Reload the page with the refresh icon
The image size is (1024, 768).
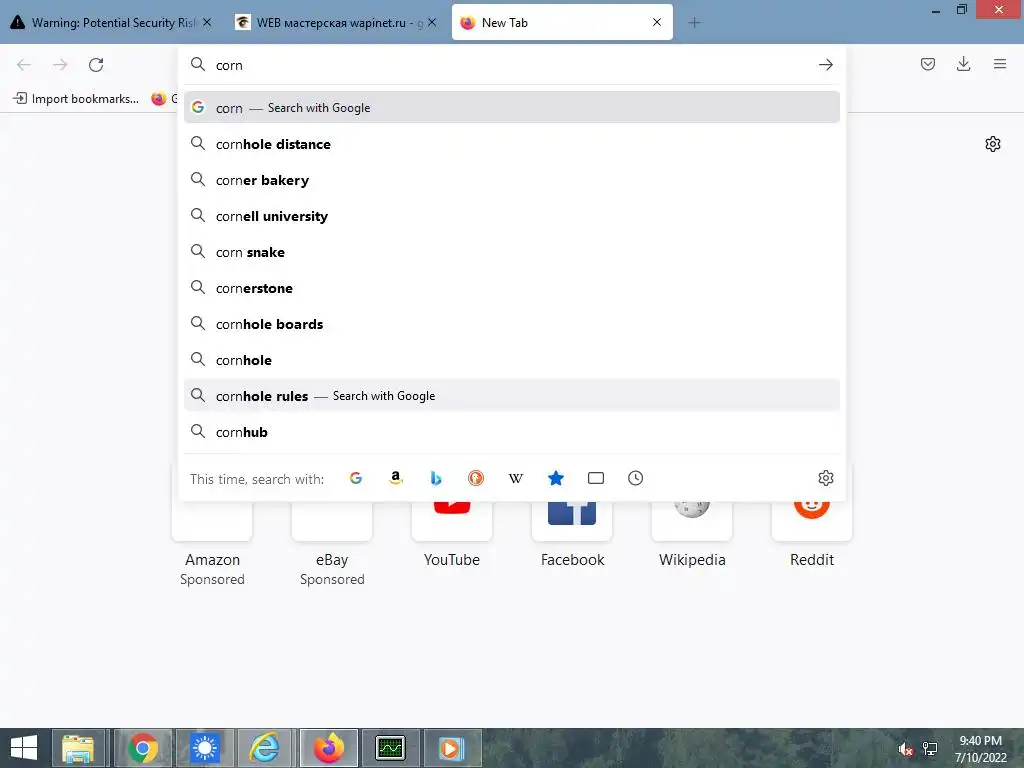coord(96,65)
